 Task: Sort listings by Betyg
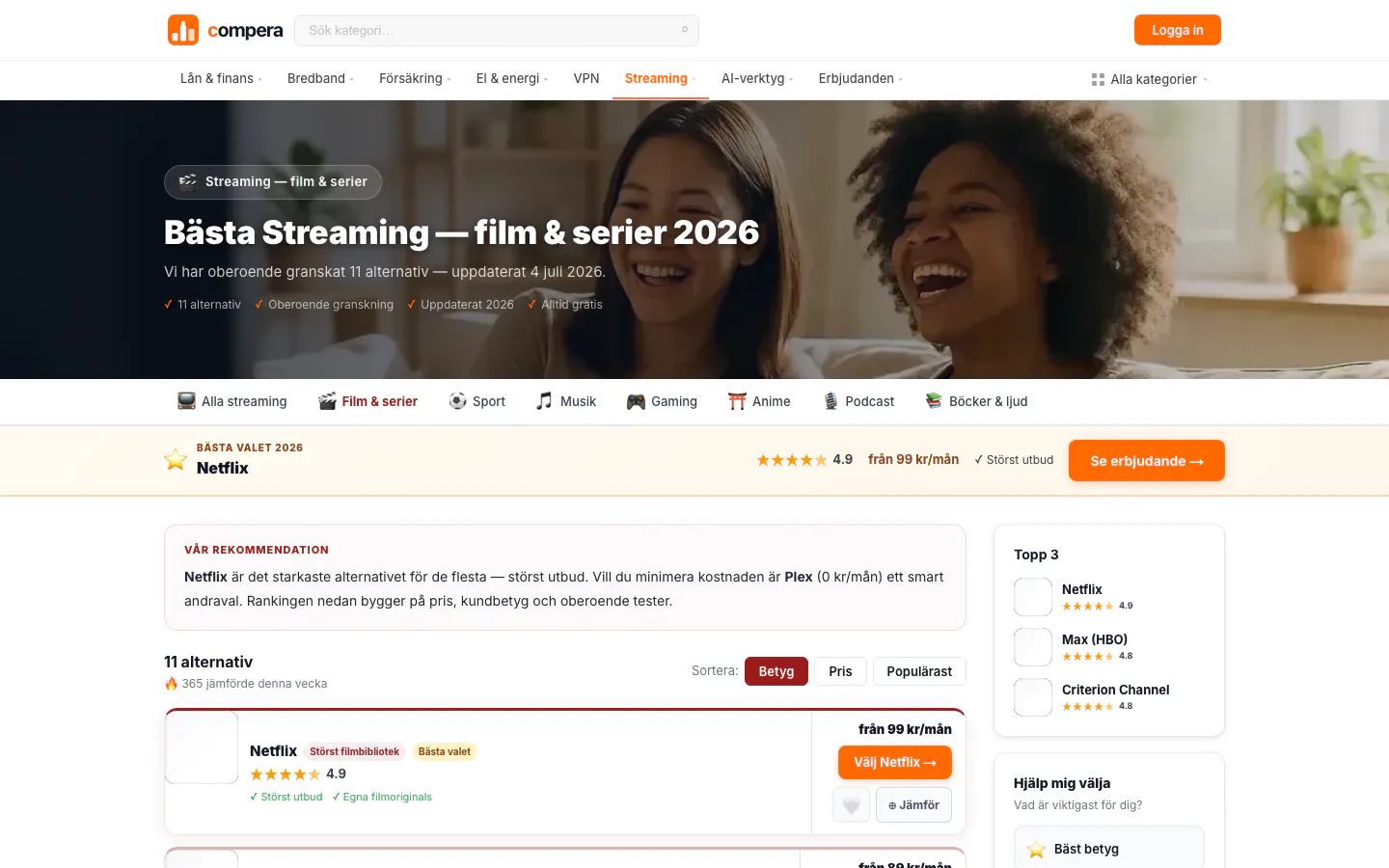776,671
